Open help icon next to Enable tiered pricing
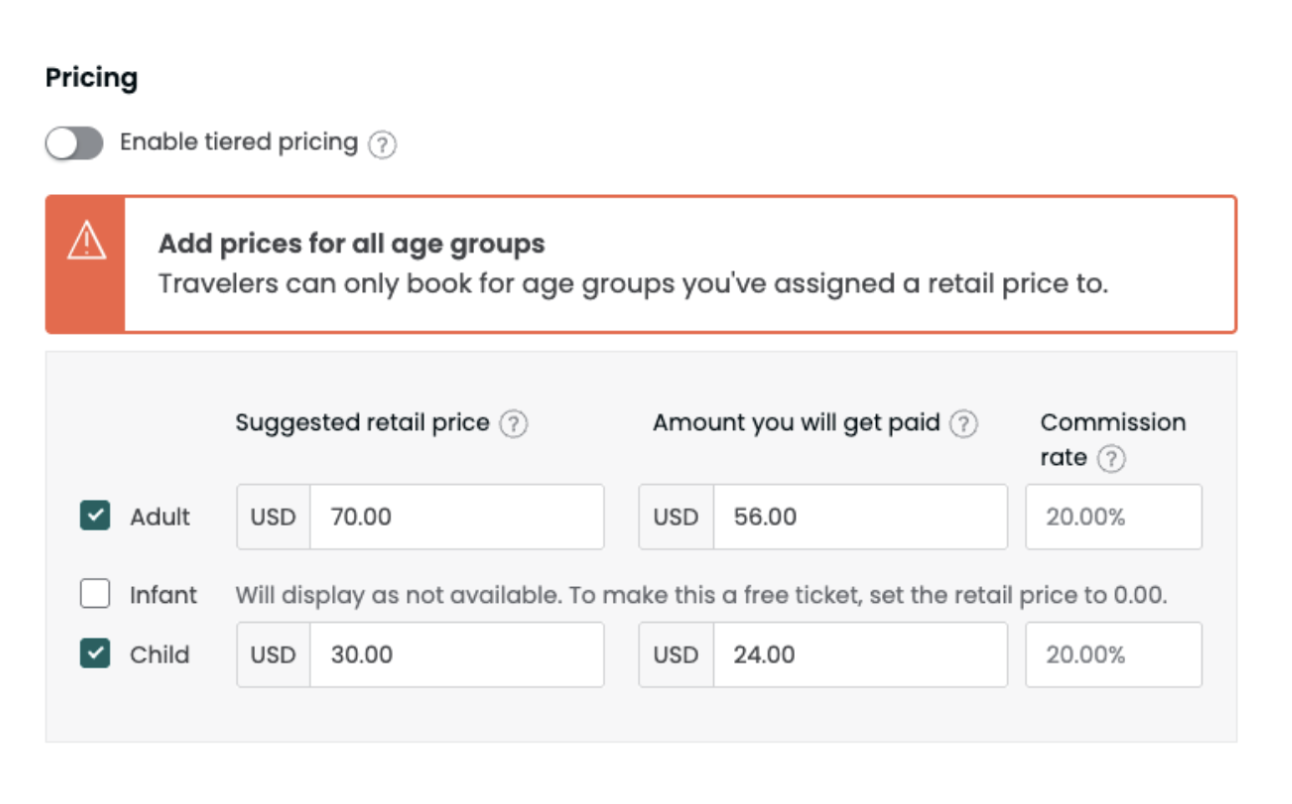The width and height of the screenshot is (1292, 804). (x=381, y=145)
